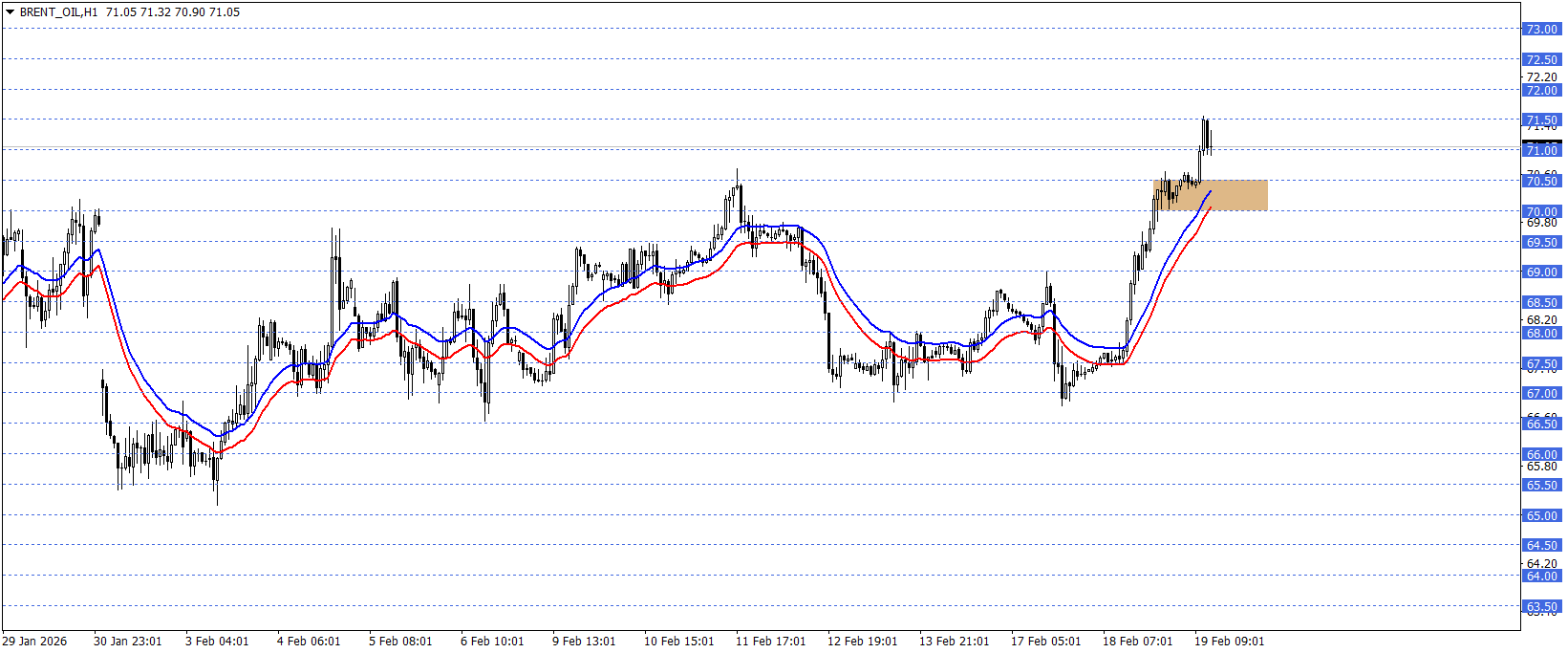Click the 6 Feb 10:01 time label
The image size is (1568, 653).
pyautogui.click(x=492, y=641)
